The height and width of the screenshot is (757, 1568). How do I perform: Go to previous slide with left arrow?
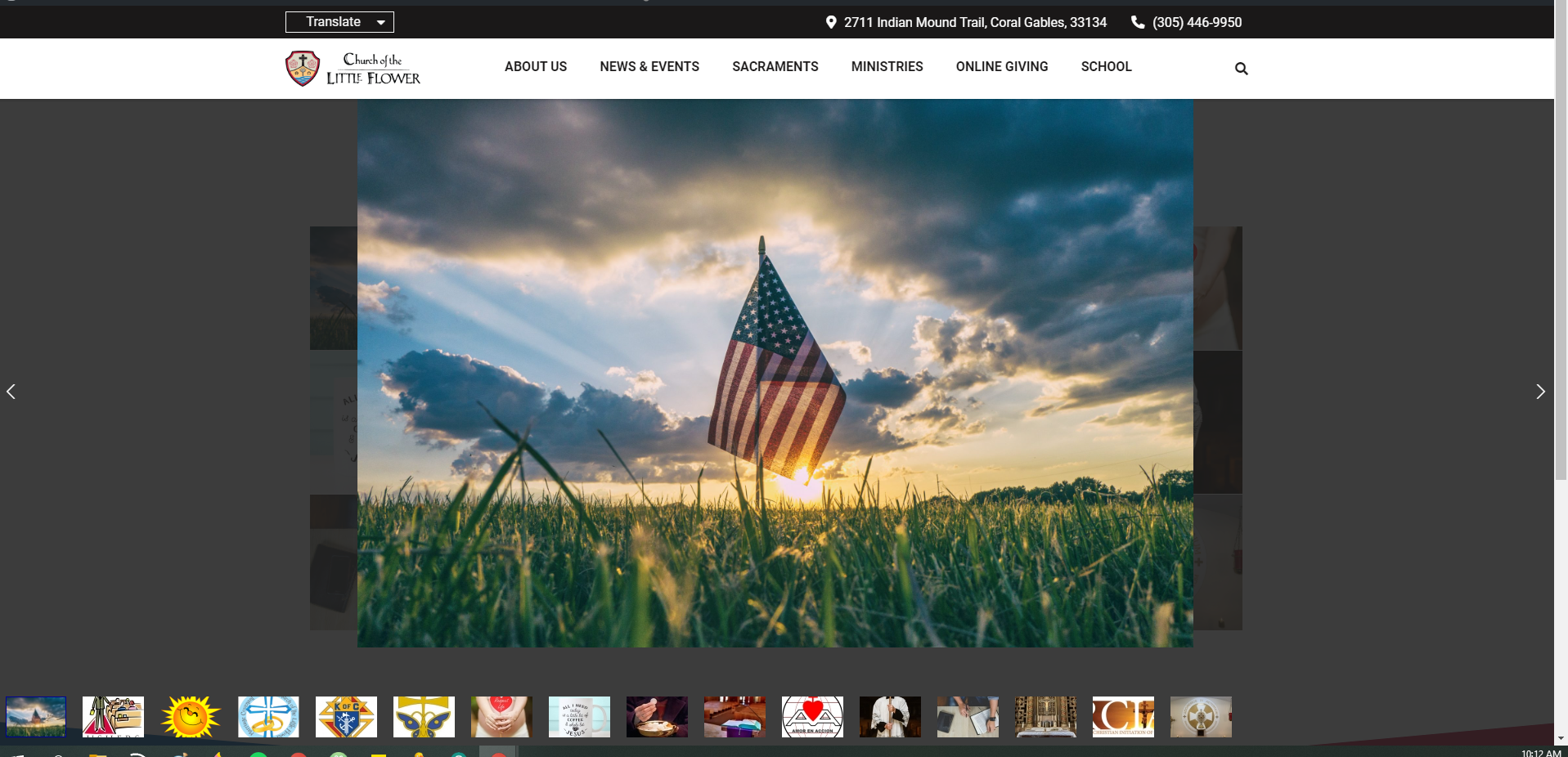click(x=11, y=392)
